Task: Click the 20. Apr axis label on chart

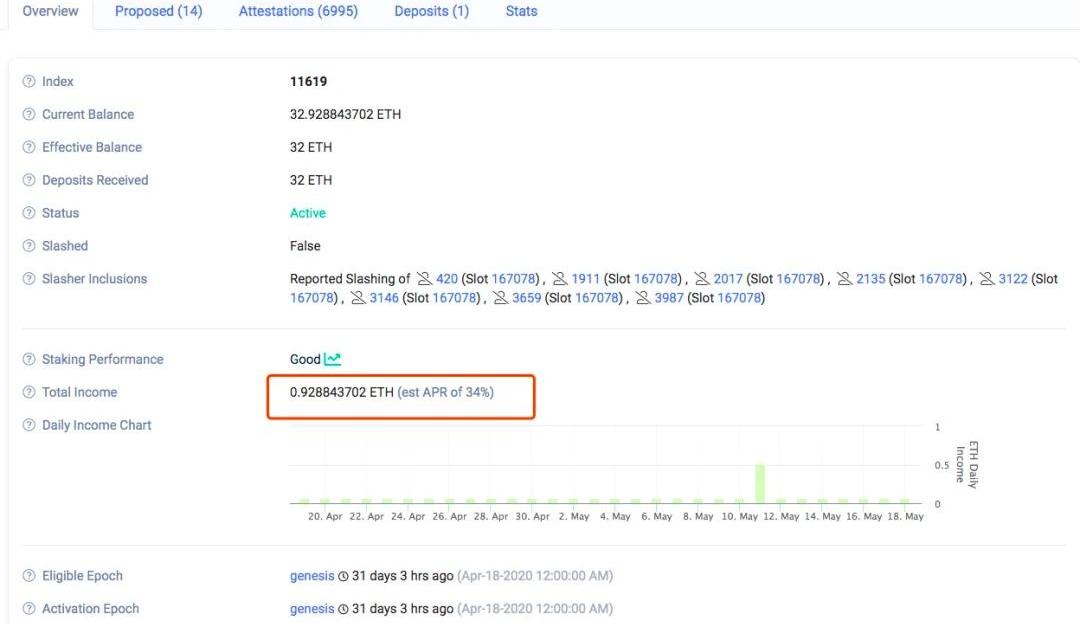Action: pyautogui.click(x=325, y=516)
